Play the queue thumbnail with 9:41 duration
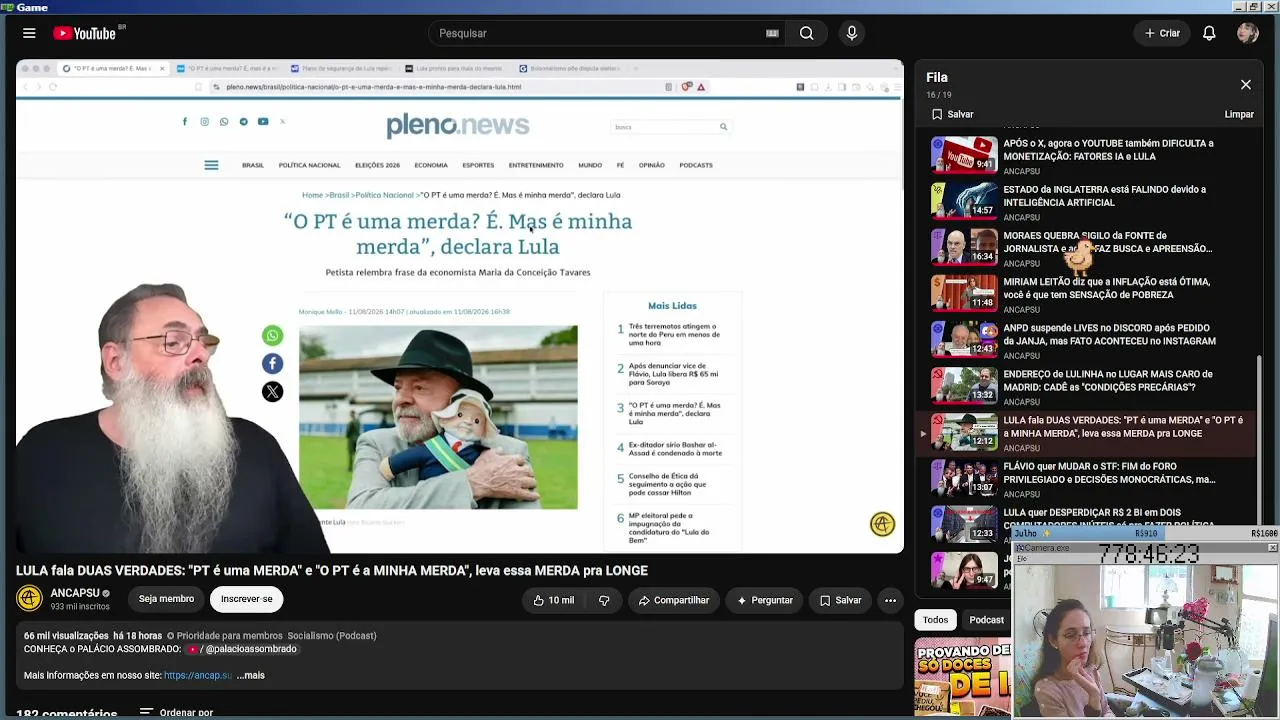This screenshot has width=1280, height=720. [x=964, y=155]
